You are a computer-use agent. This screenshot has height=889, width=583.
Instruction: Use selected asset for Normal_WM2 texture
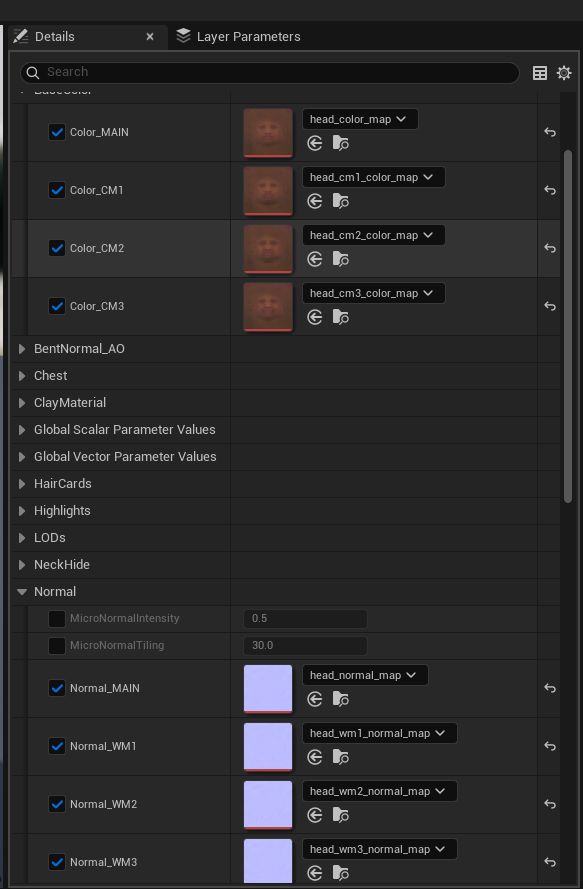coord(315,815)
